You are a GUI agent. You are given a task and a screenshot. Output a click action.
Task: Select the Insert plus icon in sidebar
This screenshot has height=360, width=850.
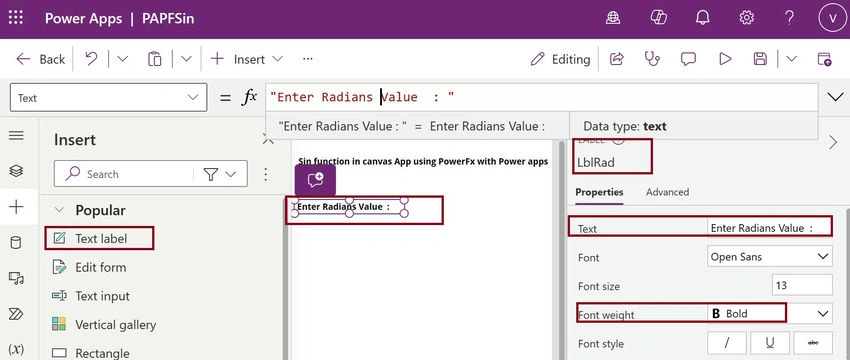16,207
